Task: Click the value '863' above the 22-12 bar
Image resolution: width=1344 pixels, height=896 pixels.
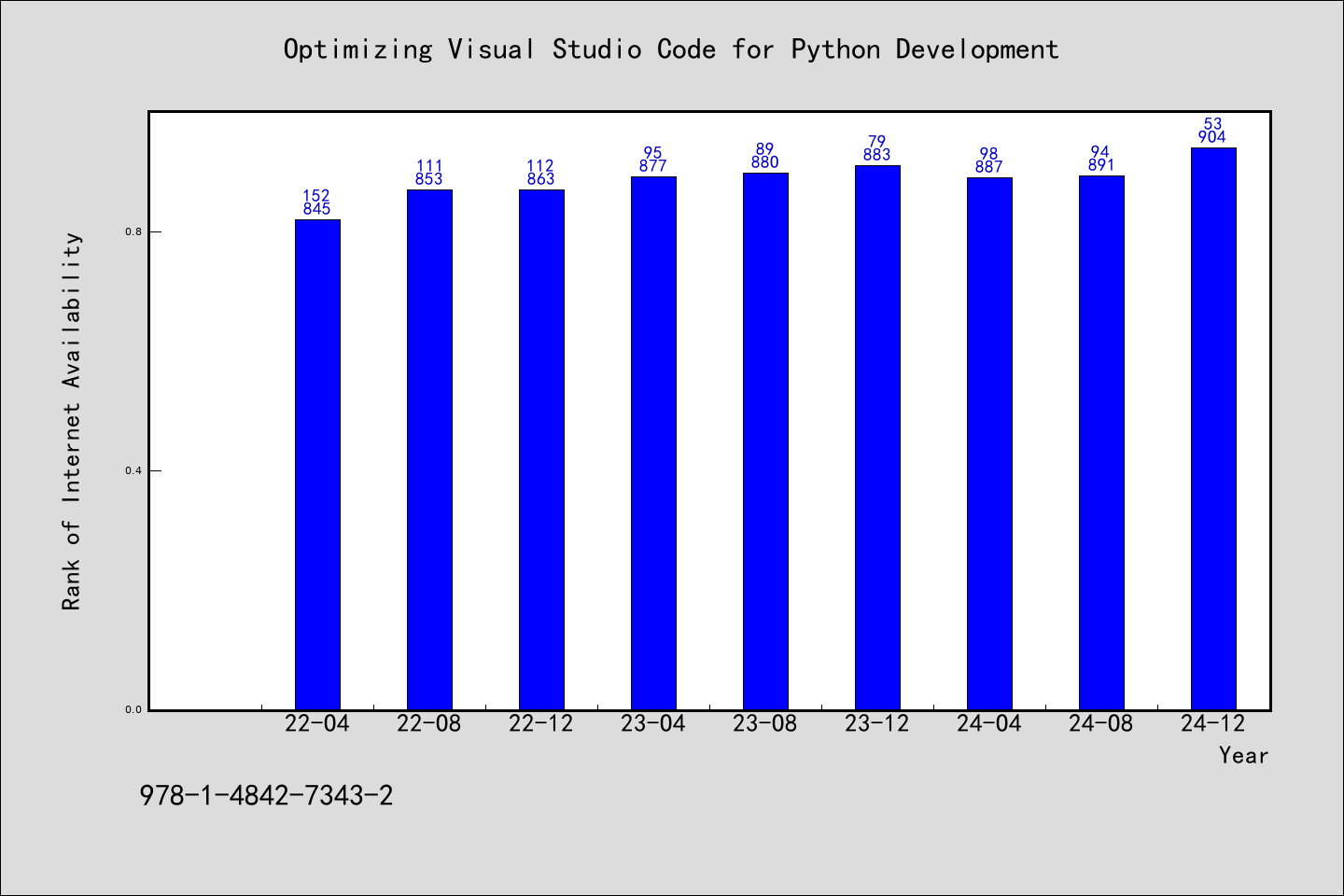Action: coord(541,179)
